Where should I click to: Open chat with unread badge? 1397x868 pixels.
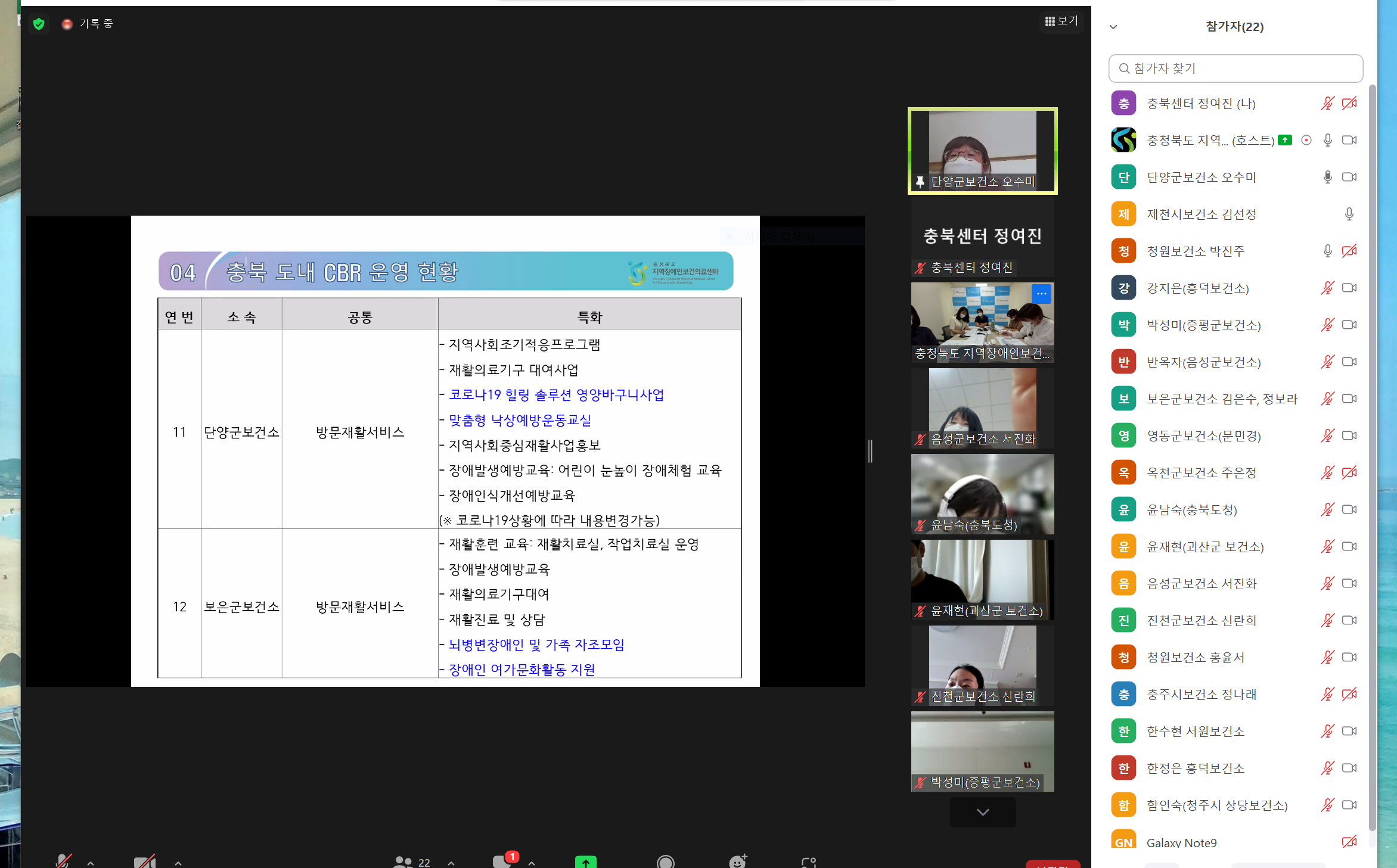coord(502,861)
